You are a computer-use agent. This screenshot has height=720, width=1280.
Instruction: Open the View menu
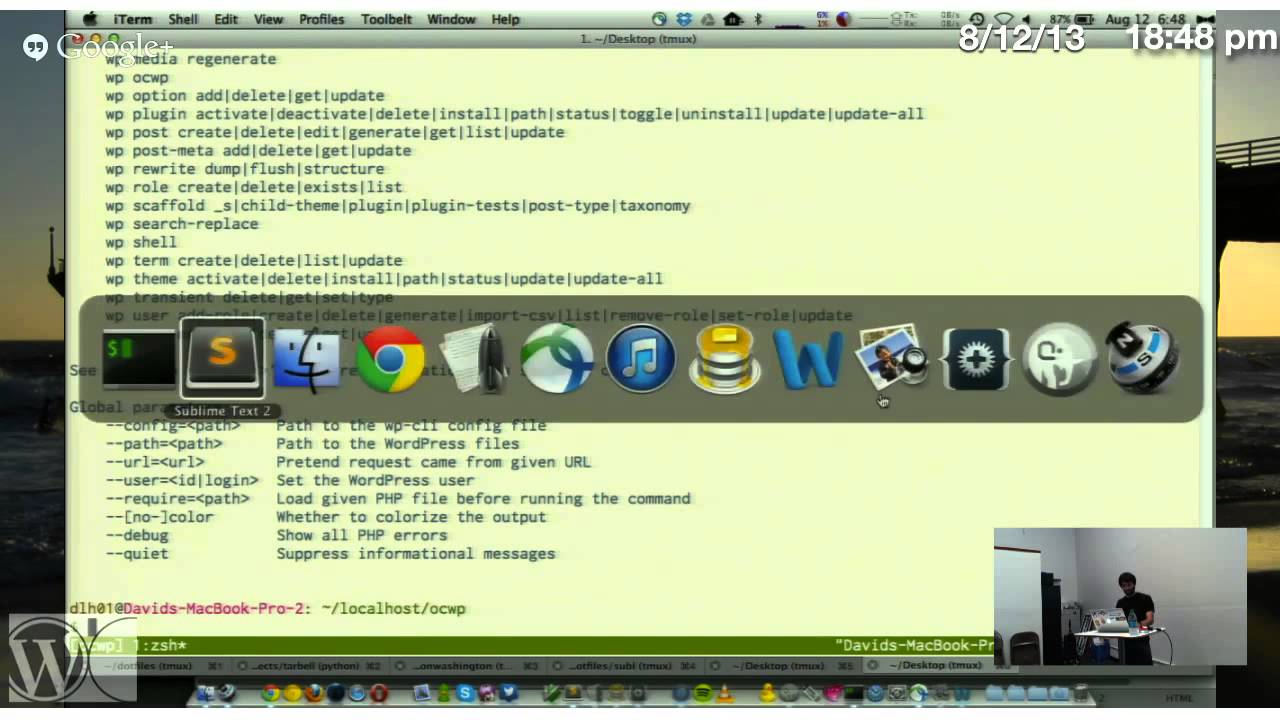click(x=268, y=19)
